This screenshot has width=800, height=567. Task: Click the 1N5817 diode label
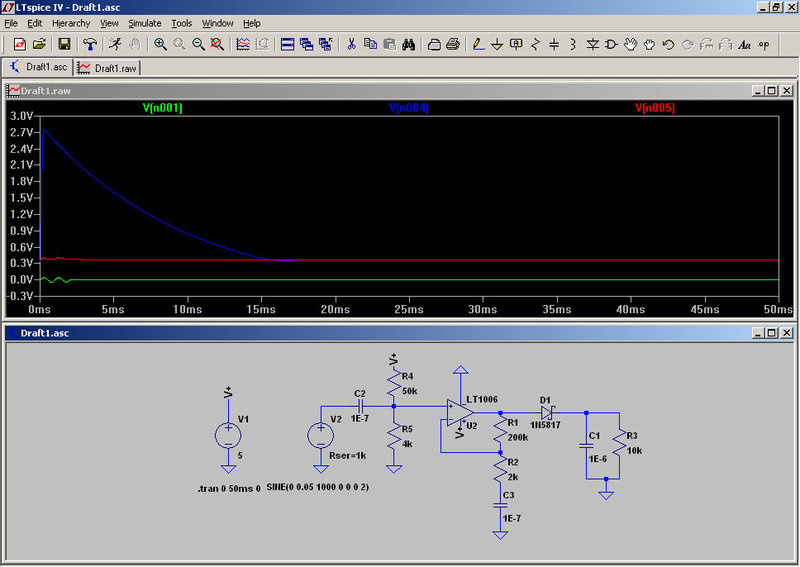[545, 425]
